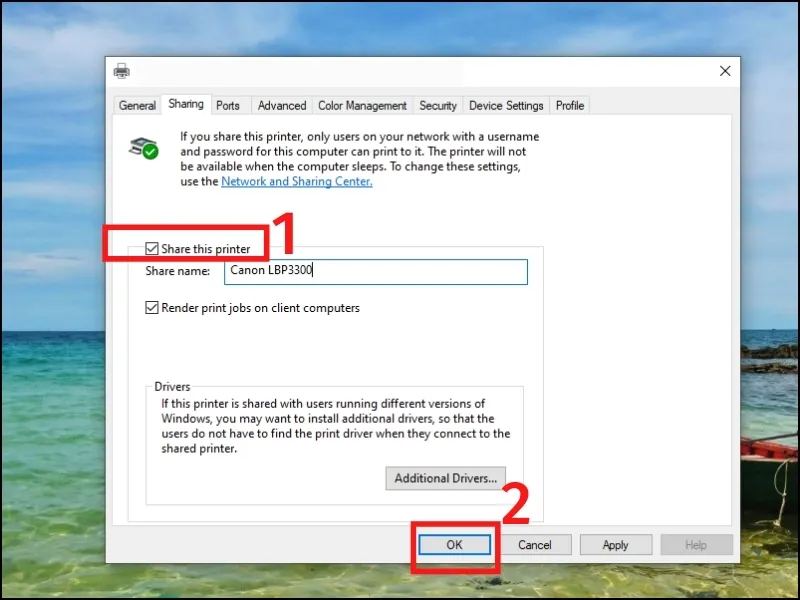Click the Share name text field
This screenshot has height=600, width=800.
click(375, 271)
